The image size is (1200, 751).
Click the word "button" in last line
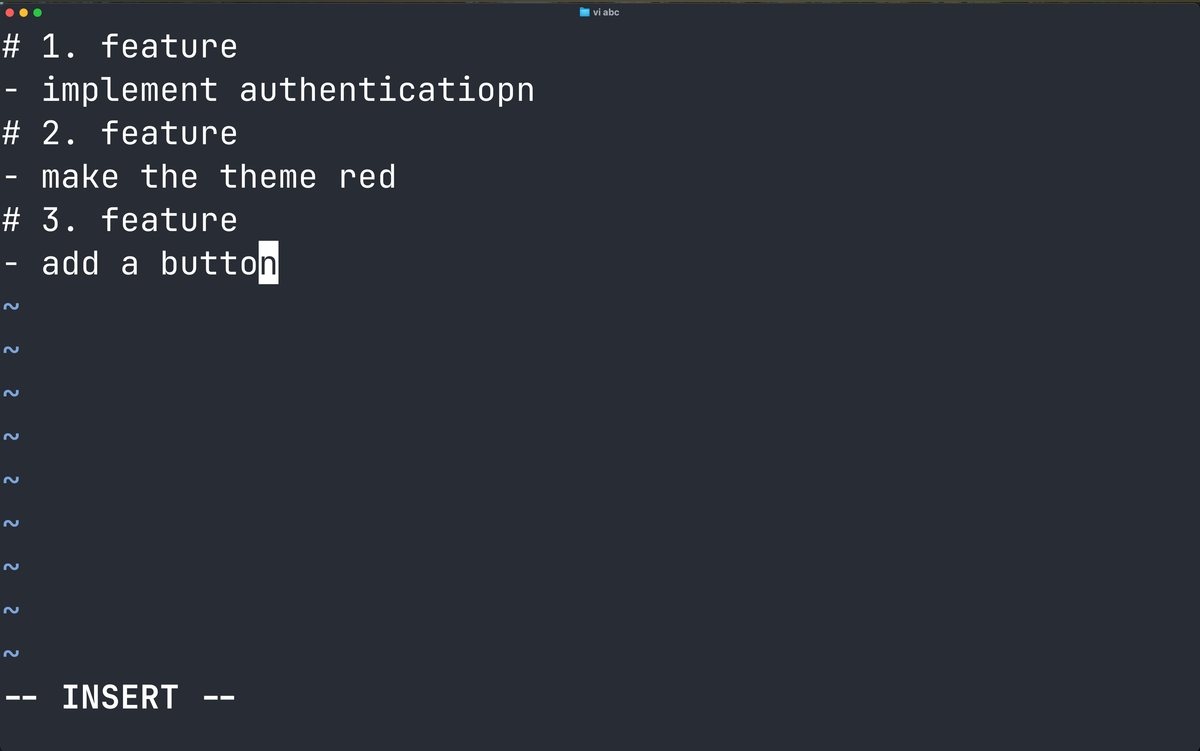click(219, 264)
